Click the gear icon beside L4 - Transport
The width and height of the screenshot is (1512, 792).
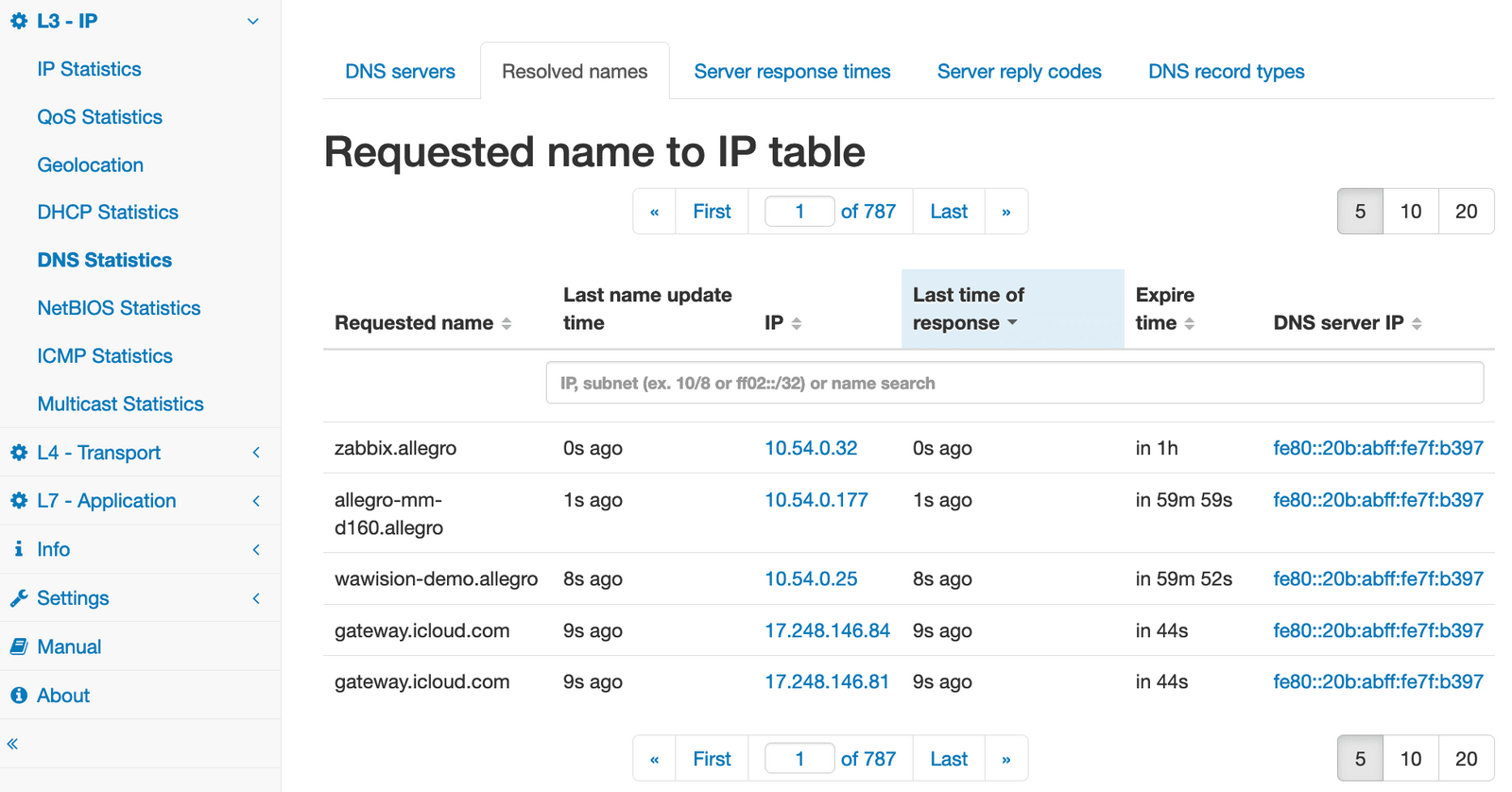(19, 453)
